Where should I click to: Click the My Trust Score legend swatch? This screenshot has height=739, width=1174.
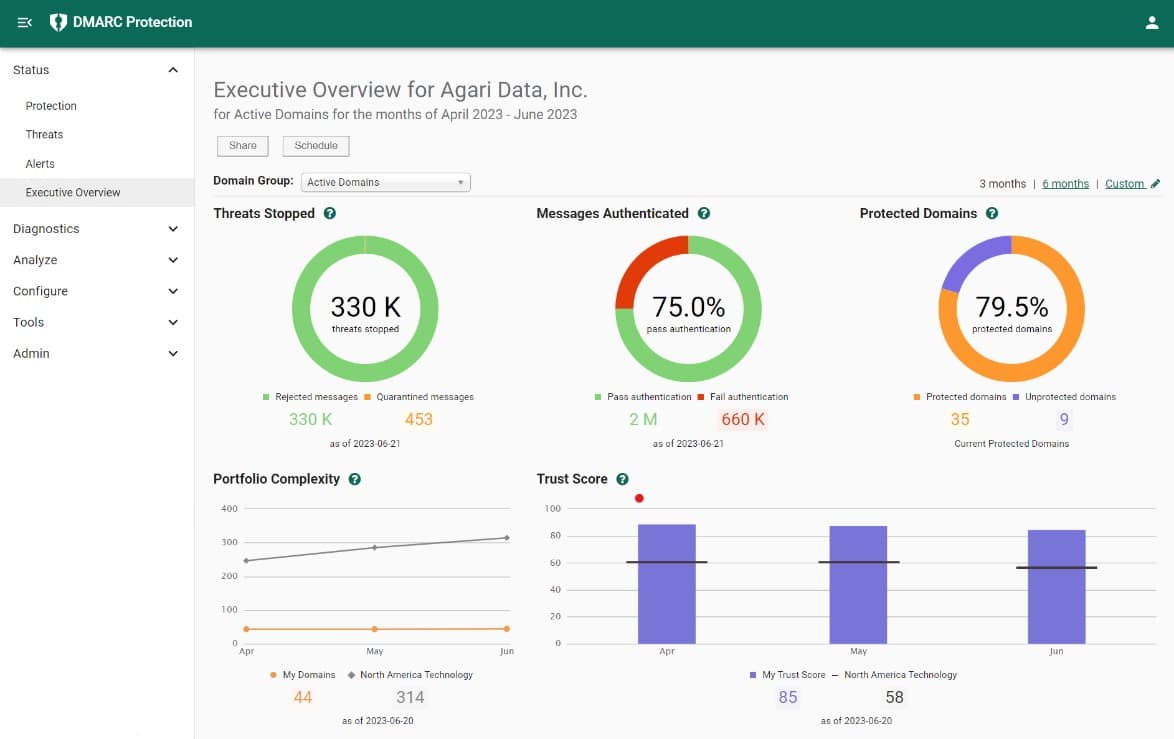click(752, 675)
